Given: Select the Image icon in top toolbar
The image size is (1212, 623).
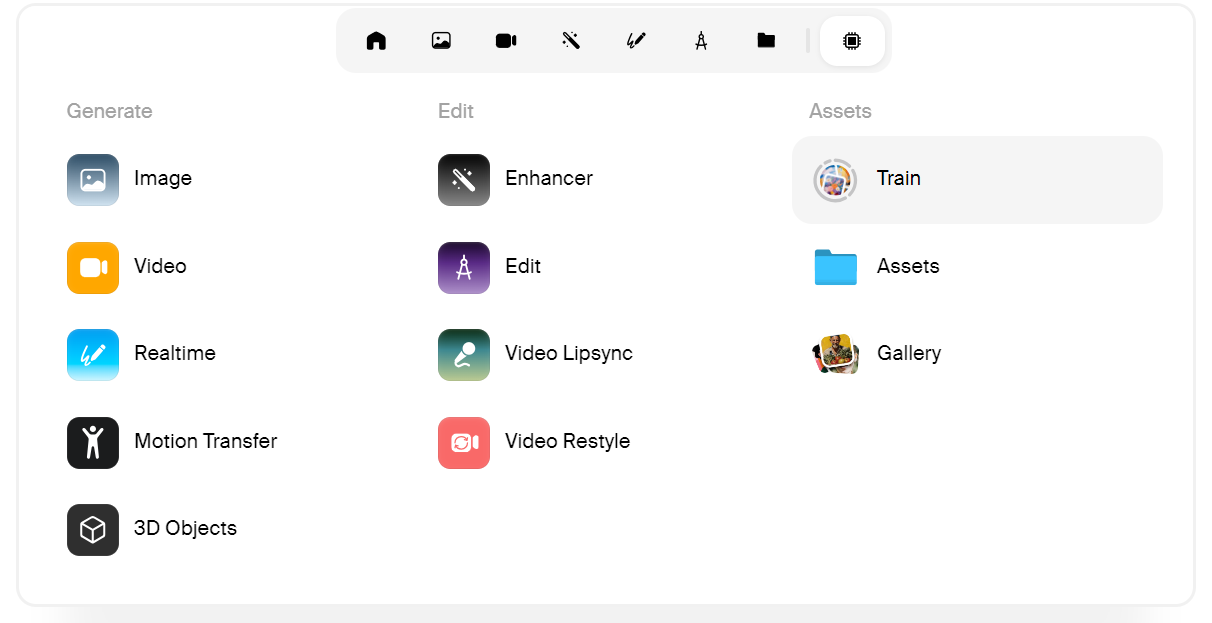Looking at the screenshot, I should tap(441, 41).
